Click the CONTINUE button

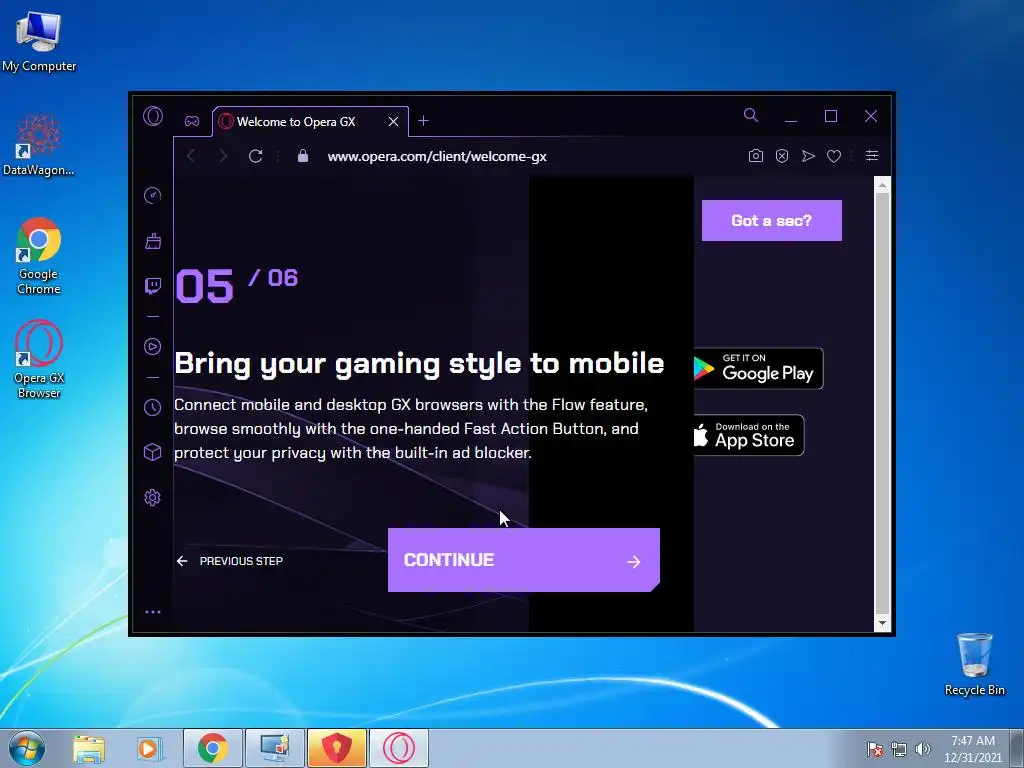pos(524,560)
